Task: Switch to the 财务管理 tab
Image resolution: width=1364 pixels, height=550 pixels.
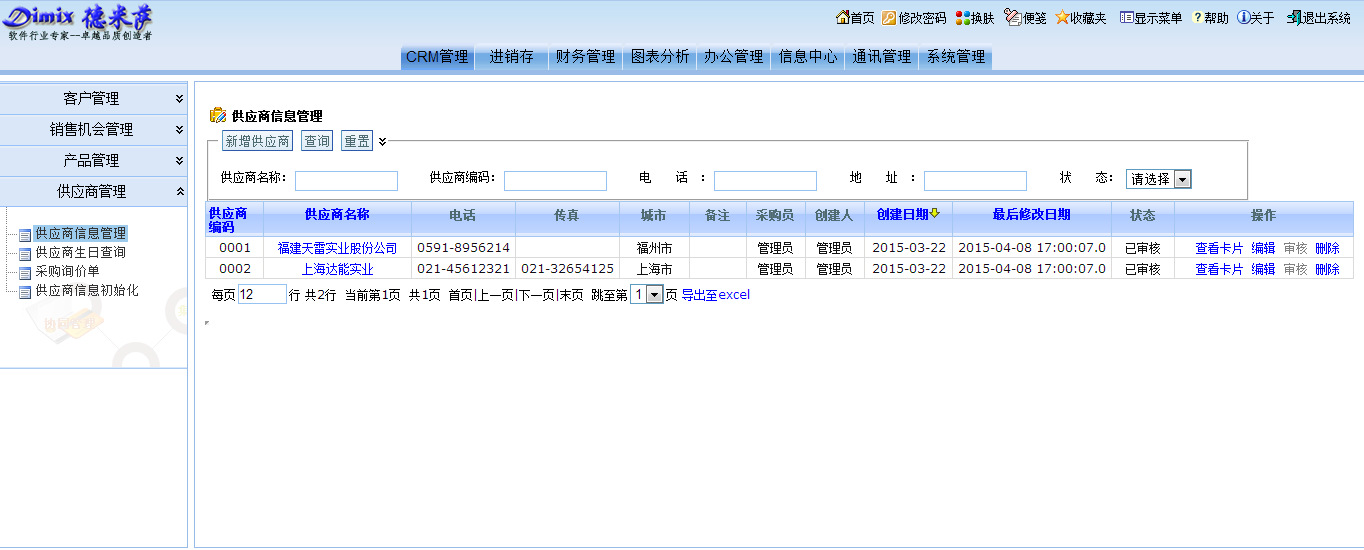Action: tap(585, 57)
